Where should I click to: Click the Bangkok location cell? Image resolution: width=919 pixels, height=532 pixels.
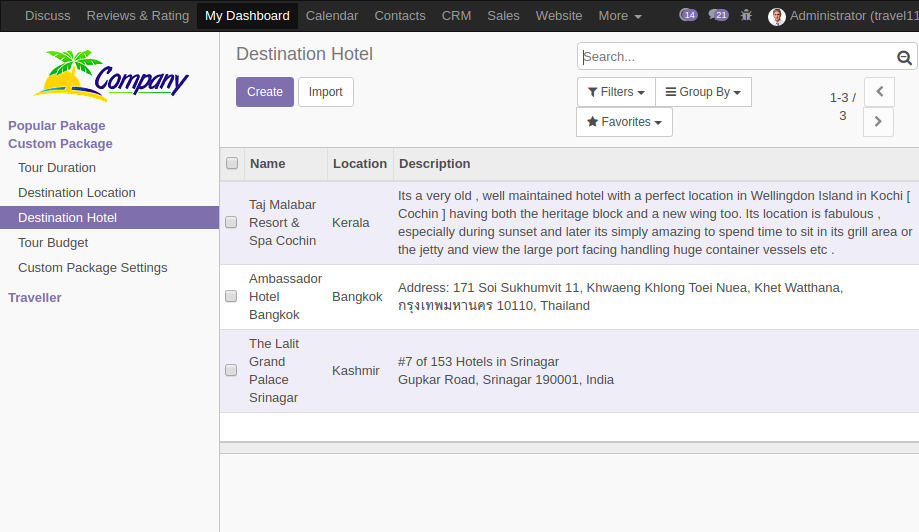click(357, 296)
